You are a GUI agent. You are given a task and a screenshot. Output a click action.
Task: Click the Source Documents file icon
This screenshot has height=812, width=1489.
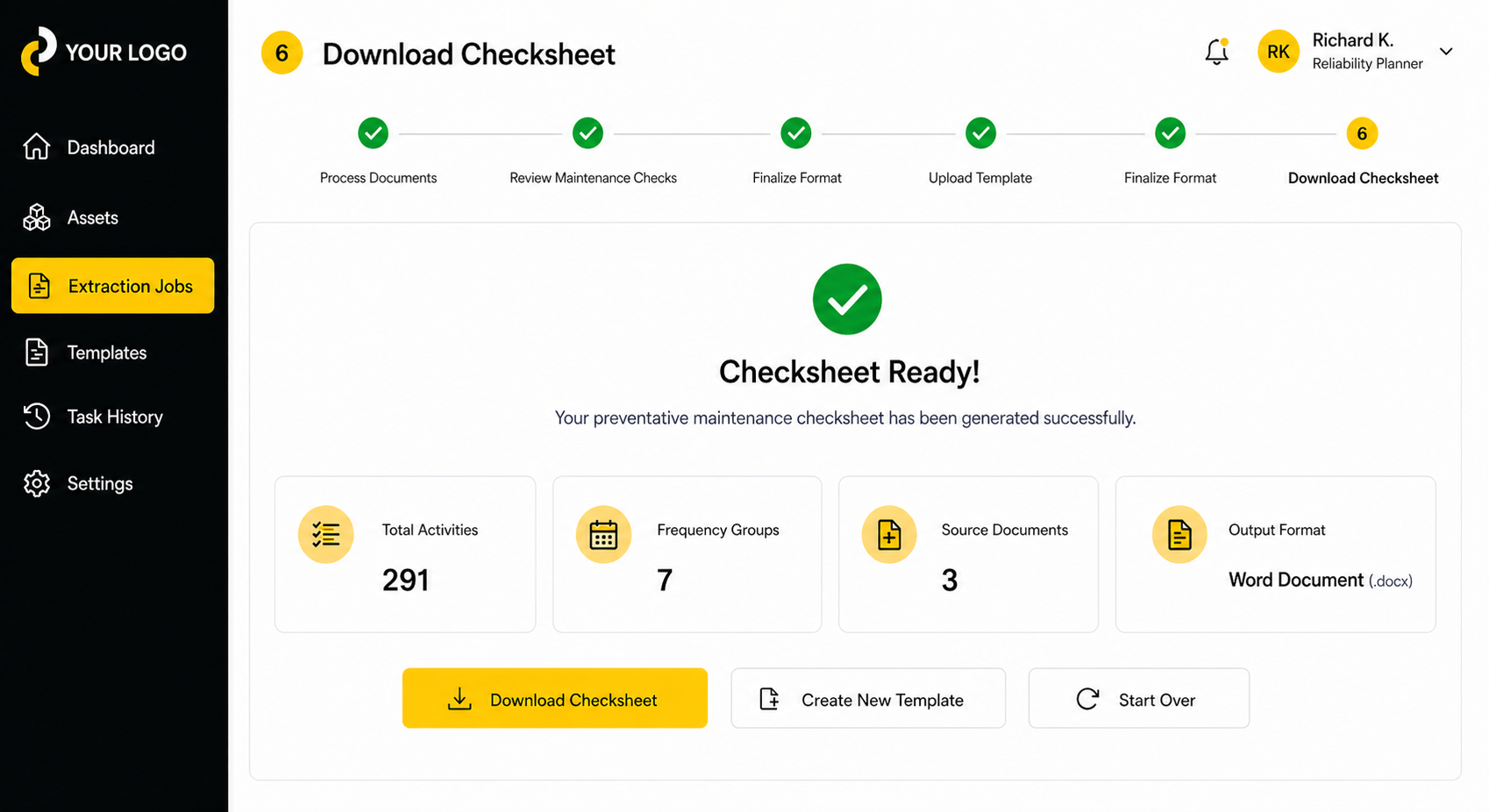[889, 534]
